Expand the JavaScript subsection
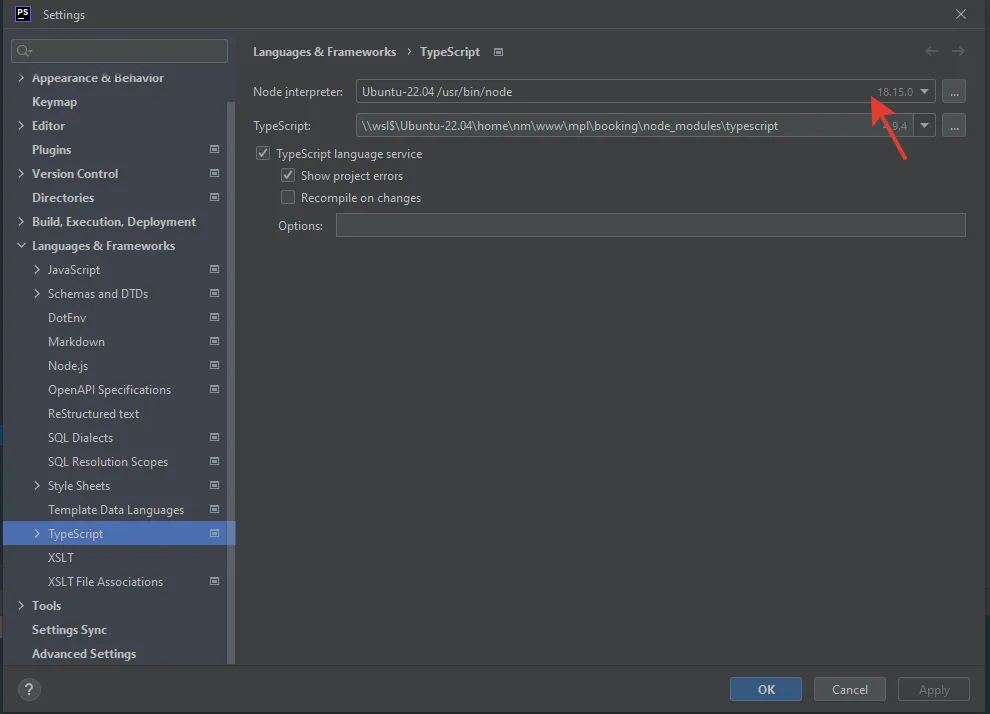This screenshot has width=990, height=714. tap(37, 270)
